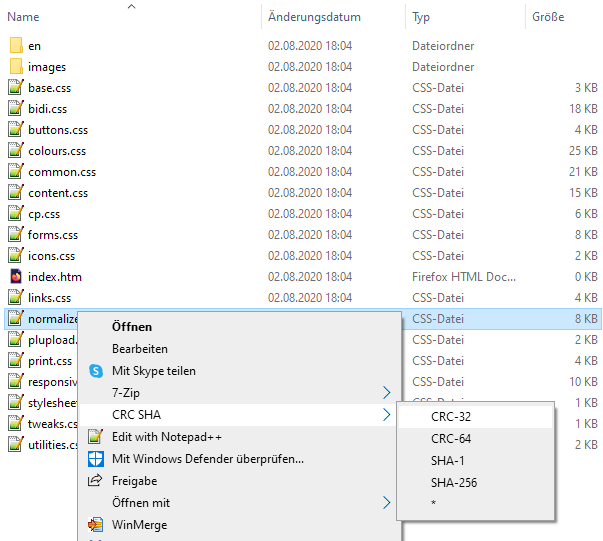Viewport: 603px width, 541px height.
Task: Click the Windows Defender shield icon
Action: point(96,459)
